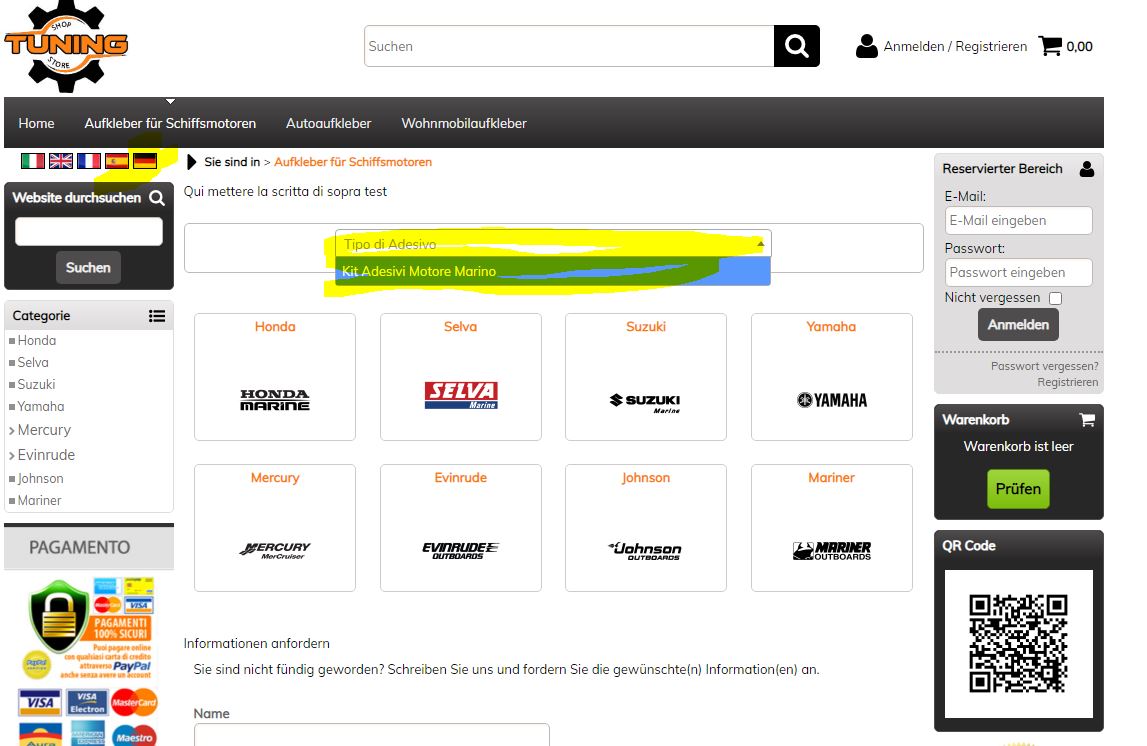Click the Honda card title link
Screen dimensions: 1147x746
275,327
